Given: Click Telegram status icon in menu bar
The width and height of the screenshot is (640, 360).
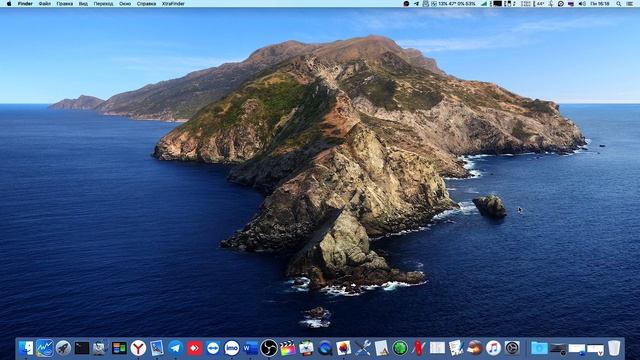Looking at the screenshot, I should pyautogui.click(x=416, y=4).
